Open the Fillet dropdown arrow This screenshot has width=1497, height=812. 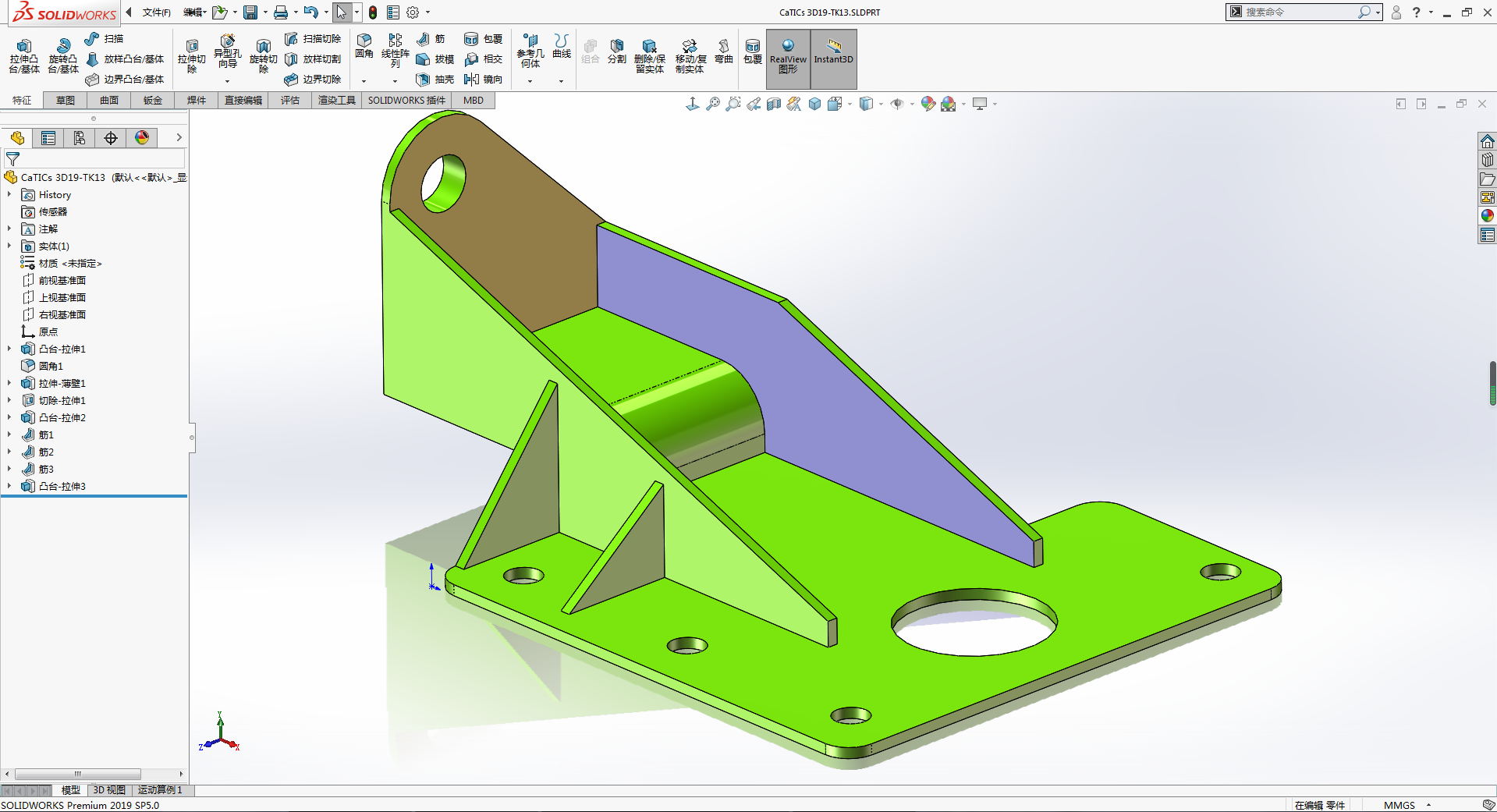(x=364, y=81)
